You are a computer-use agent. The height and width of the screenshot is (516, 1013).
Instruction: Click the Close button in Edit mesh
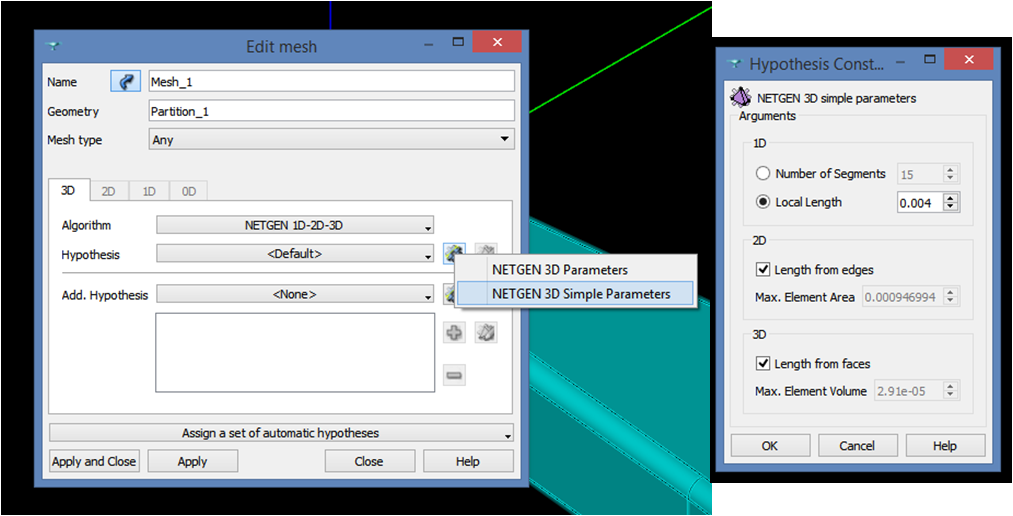click(x=369, y=461)
